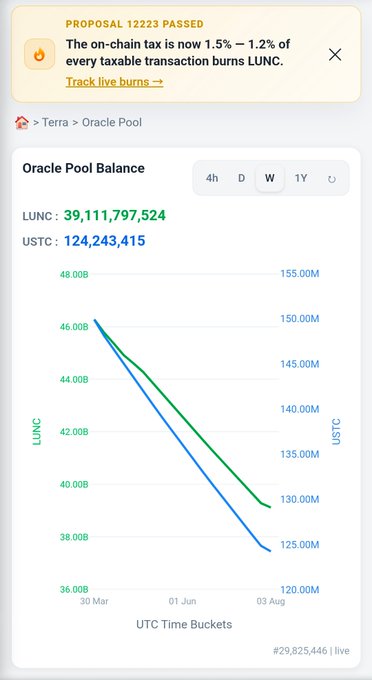The width and height of the screenshot is (372, 680).
Task: Click the 120.00M axis label
Action: [x=300, y=590]
